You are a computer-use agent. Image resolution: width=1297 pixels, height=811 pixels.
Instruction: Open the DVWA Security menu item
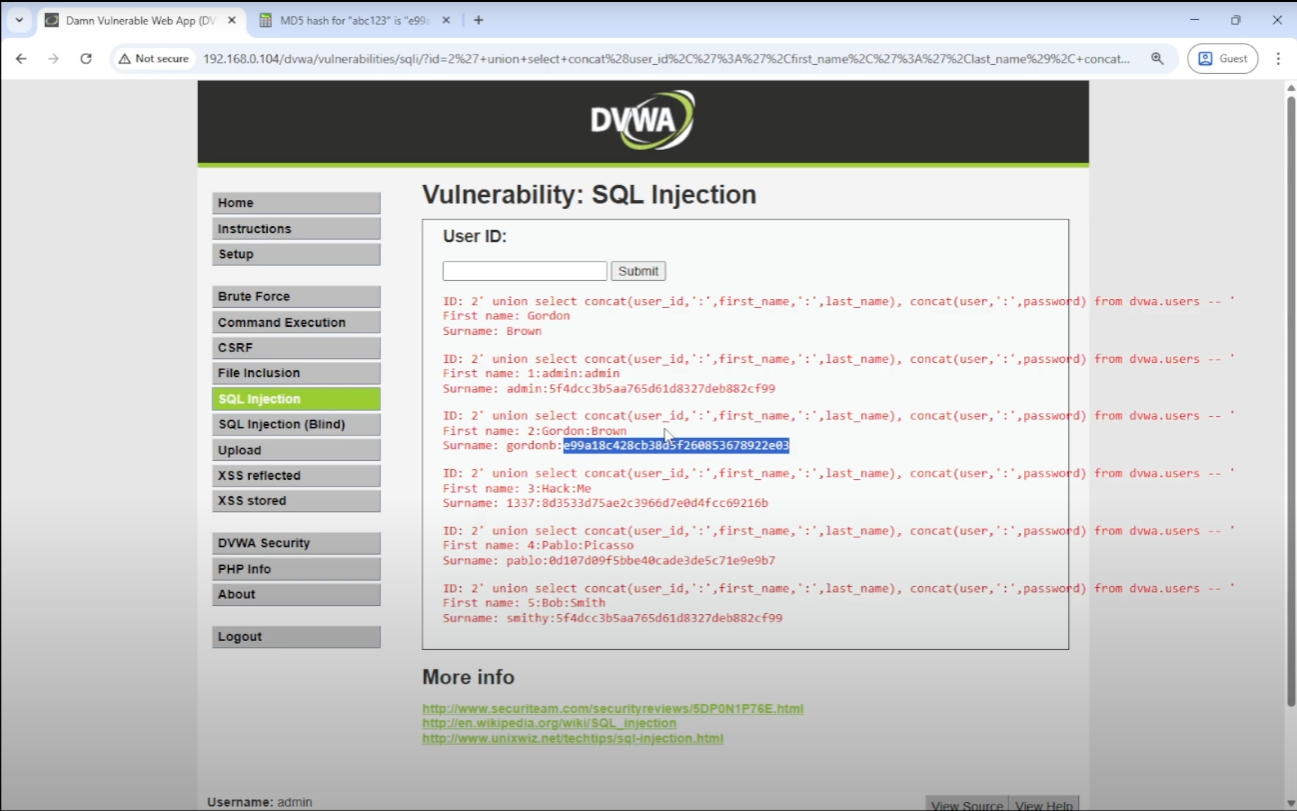pos(296,543)
